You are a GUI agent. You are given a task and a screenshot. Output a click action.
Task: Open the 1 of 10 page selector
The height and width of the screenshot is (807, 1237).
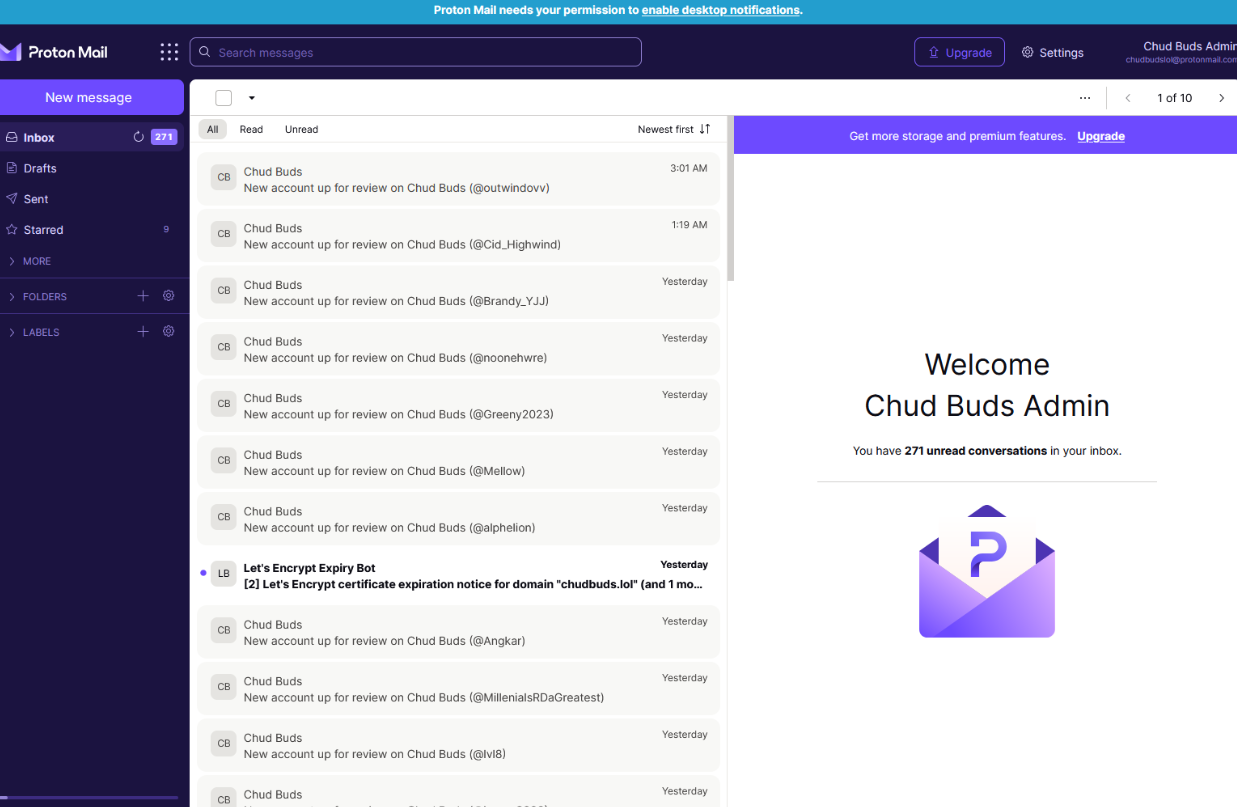point(1174,98)
